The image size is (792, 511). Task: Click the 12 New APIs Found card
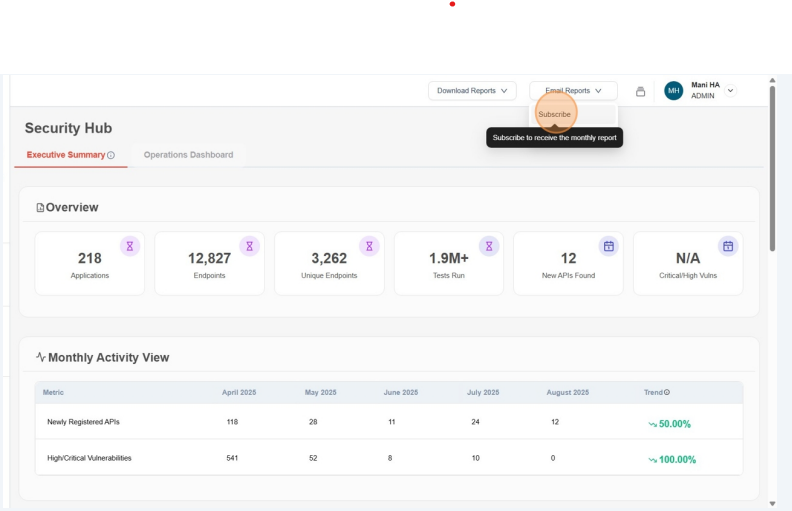tap(568, 264)
